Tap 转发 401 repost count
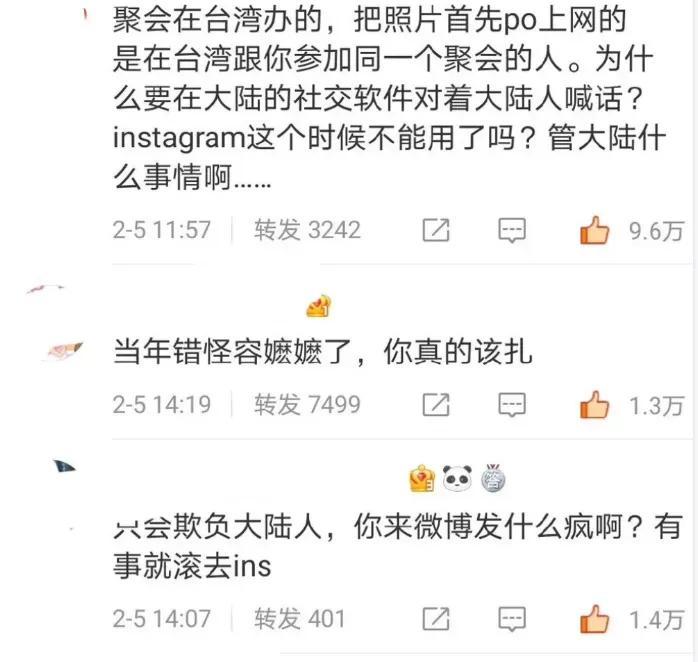 point(300,619)
